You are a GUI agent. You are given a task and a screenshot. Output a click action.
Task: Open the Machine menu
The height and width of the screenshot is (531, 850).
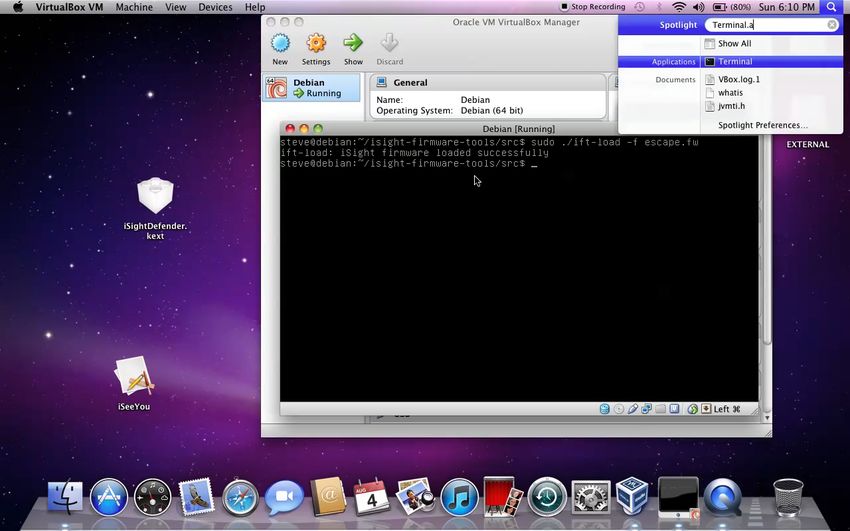click(134, 7)
